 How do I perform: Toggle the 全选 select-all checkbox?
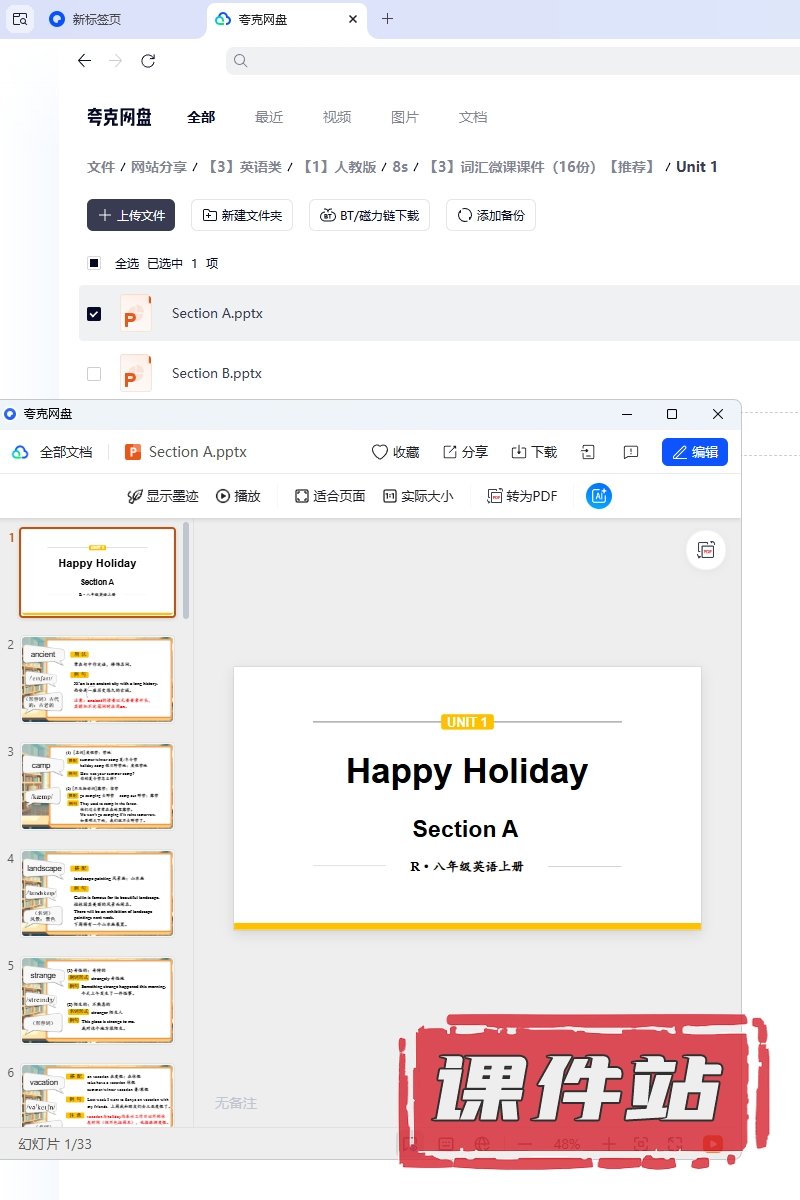(x=94, y=263)
